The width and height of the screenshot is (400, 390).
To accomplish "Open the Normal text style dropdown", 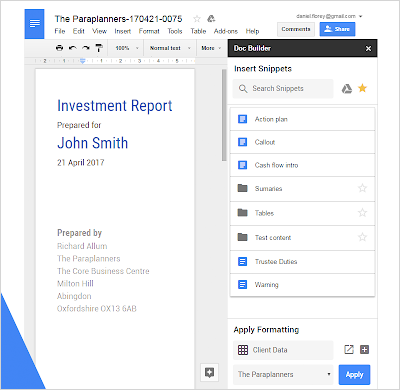I will 170,48.
